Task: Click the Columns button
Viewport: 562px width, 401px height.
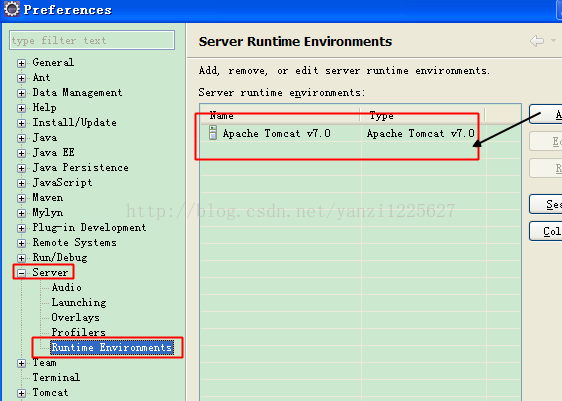Action: tap(546, 231)
